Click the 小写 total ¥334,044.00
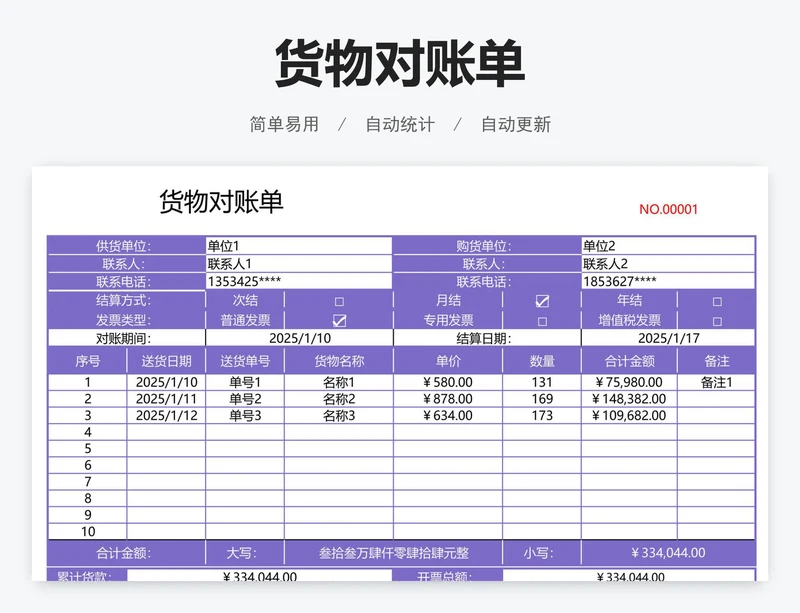 point(668,553)
